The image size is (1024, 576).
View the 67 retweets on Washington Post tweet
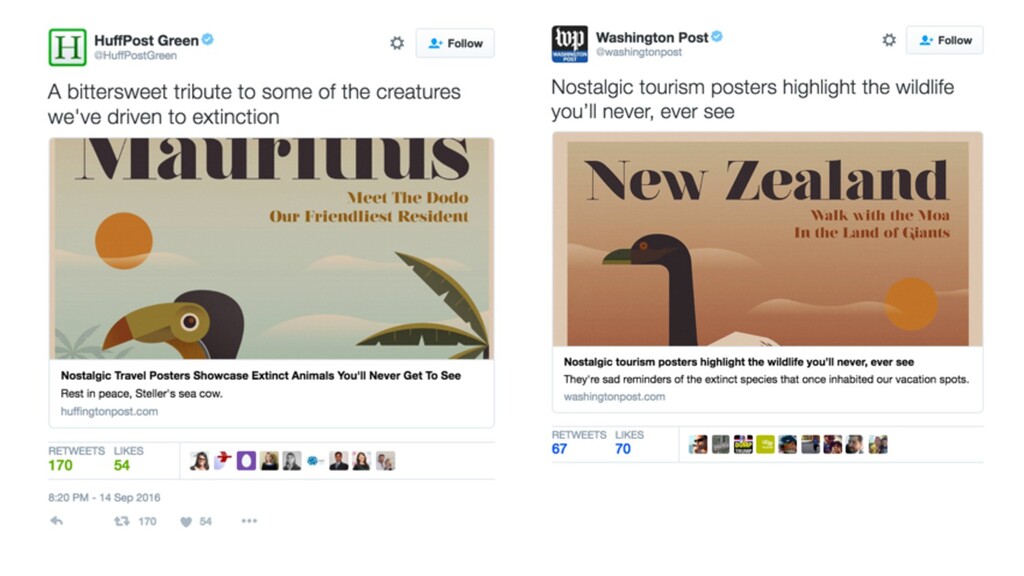click(x=559, y=449)
